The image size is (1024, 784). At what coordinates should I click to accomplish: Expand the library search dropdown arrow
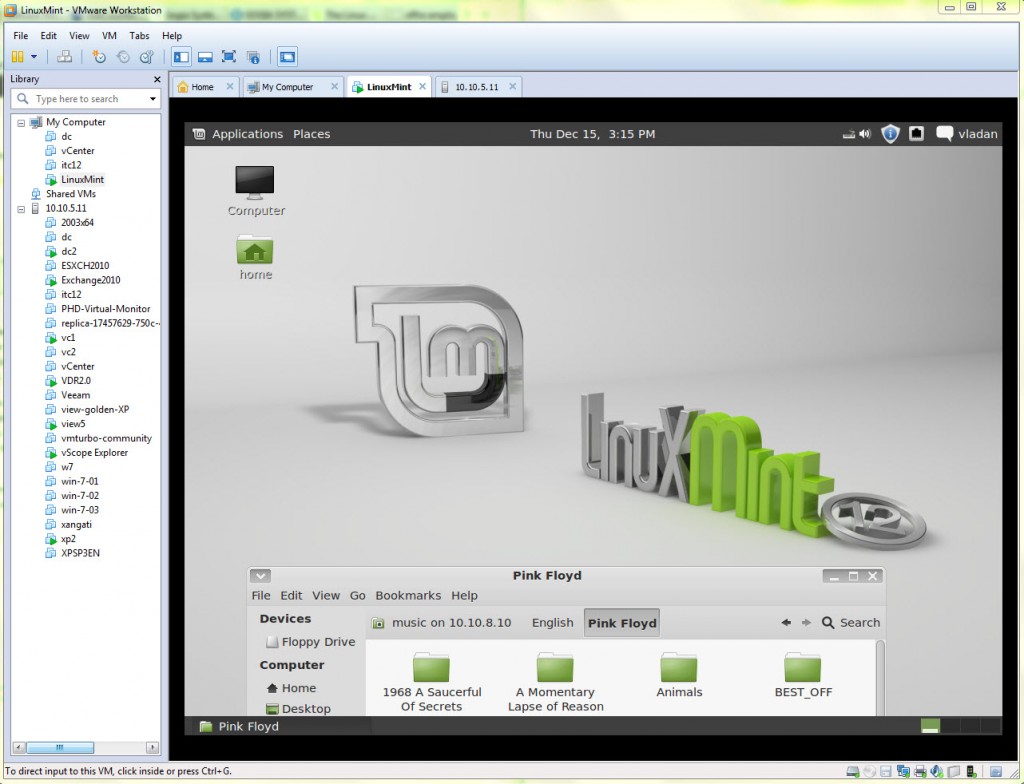[153, 99]
